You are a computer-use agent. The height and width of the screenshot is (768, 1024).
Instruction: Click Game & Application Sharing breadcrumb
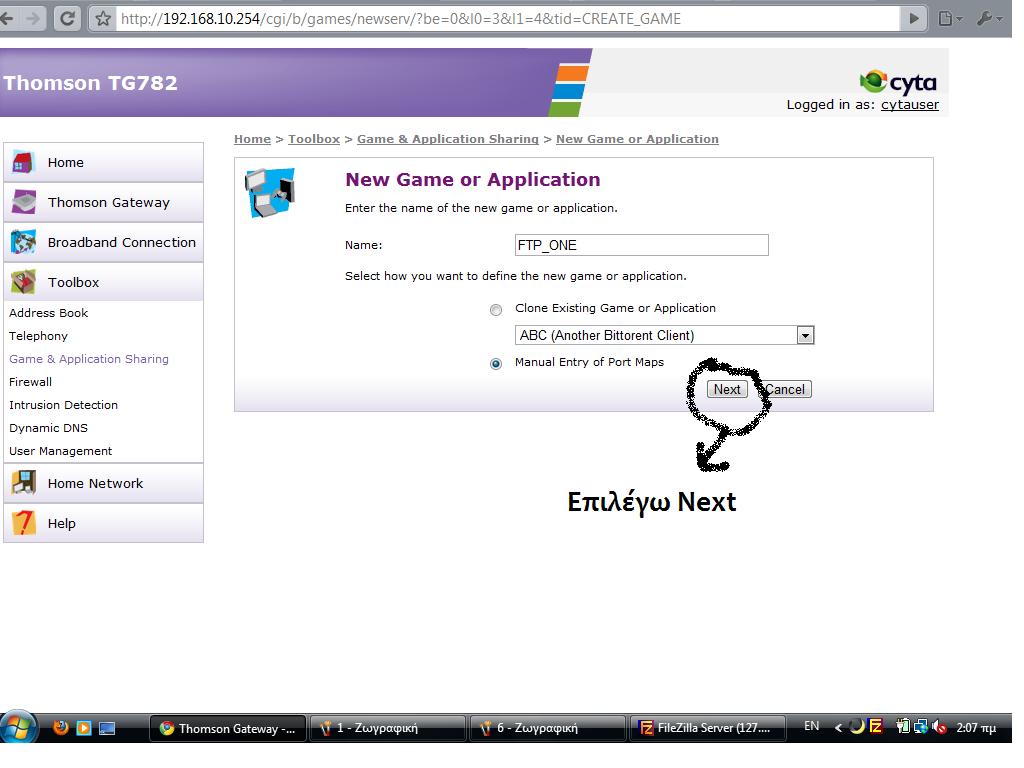pos(448,139)
